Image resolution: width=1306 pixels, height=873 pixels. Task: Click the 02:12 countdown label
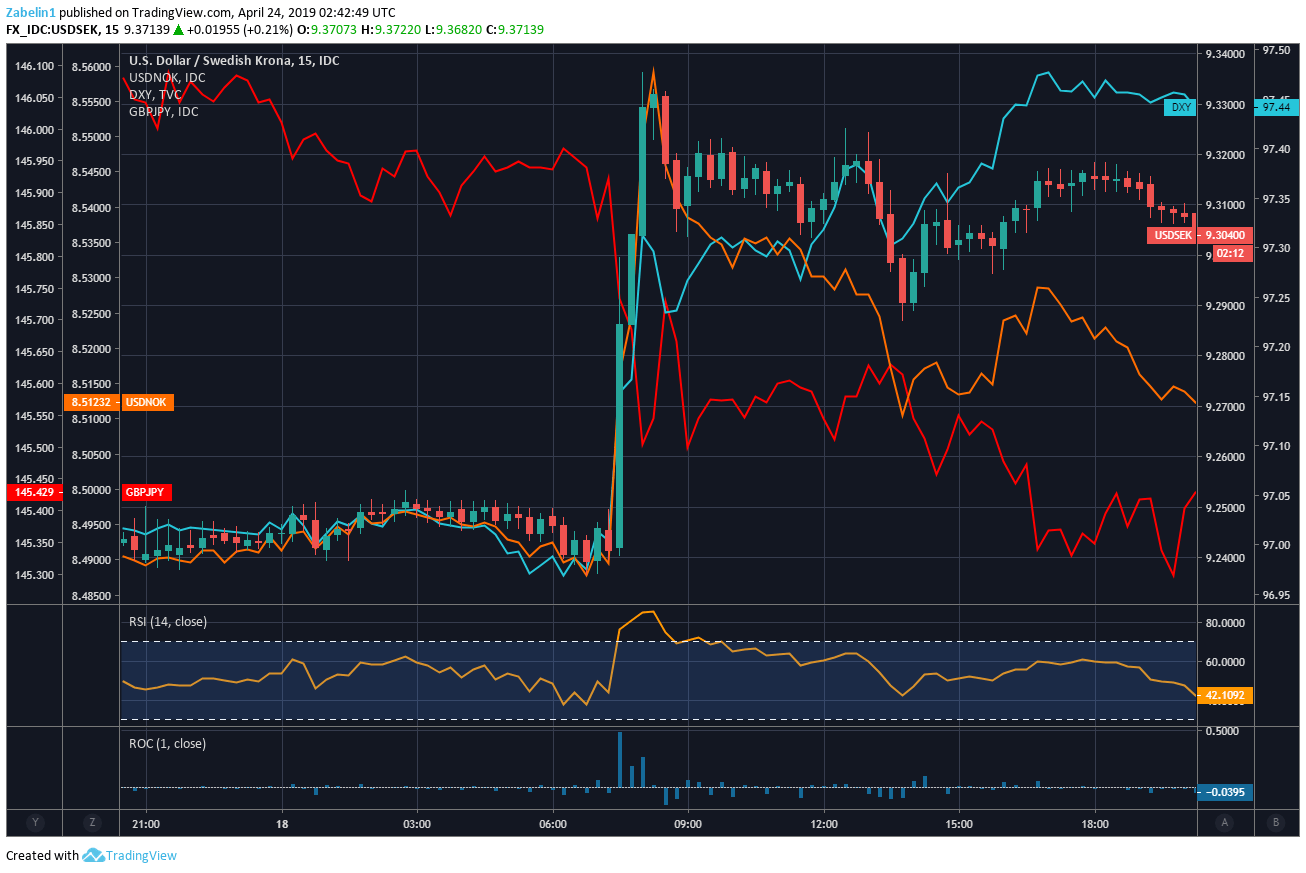coord(1230,253)
